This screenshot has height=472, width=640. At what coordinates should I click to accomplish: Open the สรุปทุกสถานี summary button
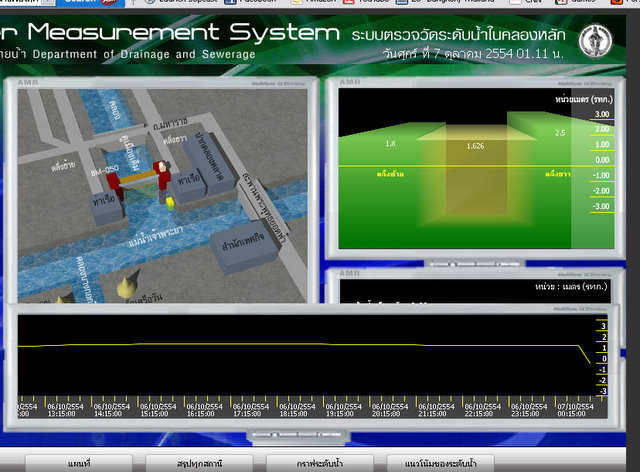coord(200,464)
